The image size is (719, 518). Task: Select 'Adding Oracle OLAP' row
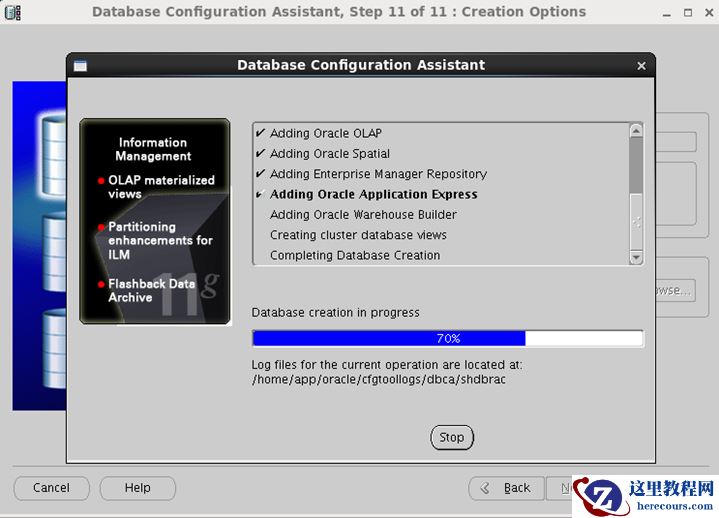coord(442,133)
